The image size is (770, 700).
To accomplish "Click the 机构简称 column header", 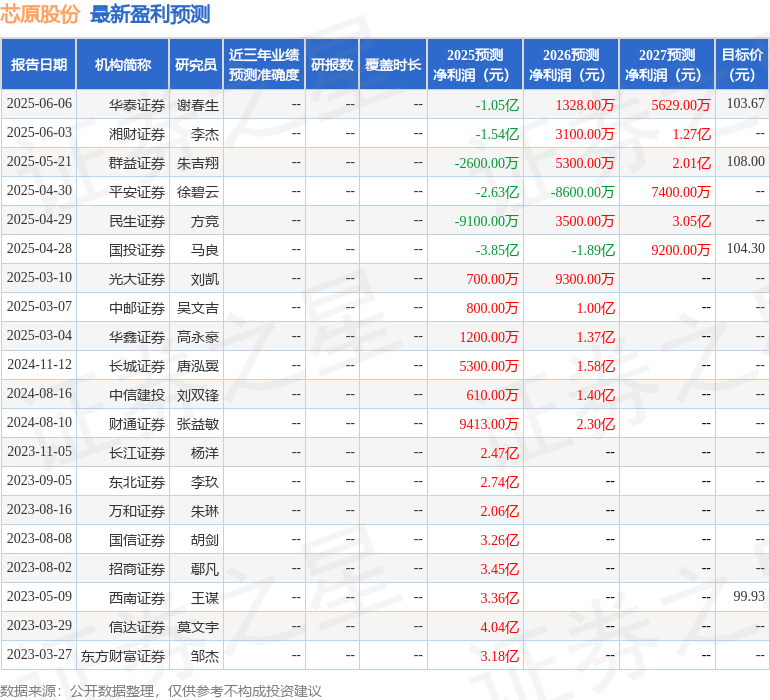I will tap(122, 65).
